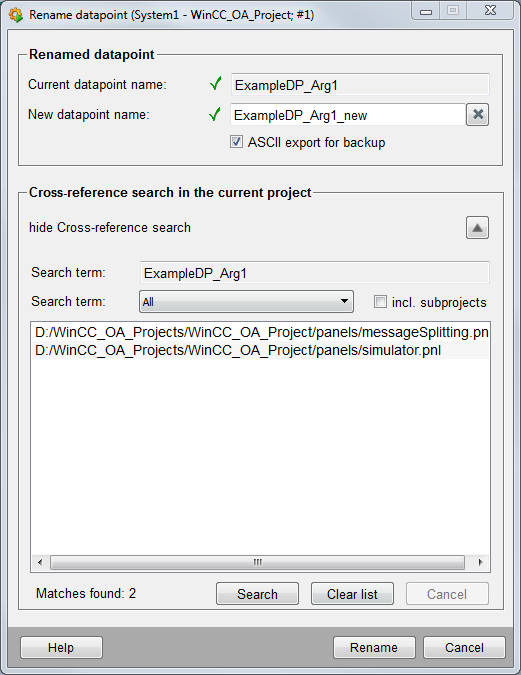The image size is (521, 675).
Task: Select simulator.pnl result in list
Action: (x=260, y=350)
